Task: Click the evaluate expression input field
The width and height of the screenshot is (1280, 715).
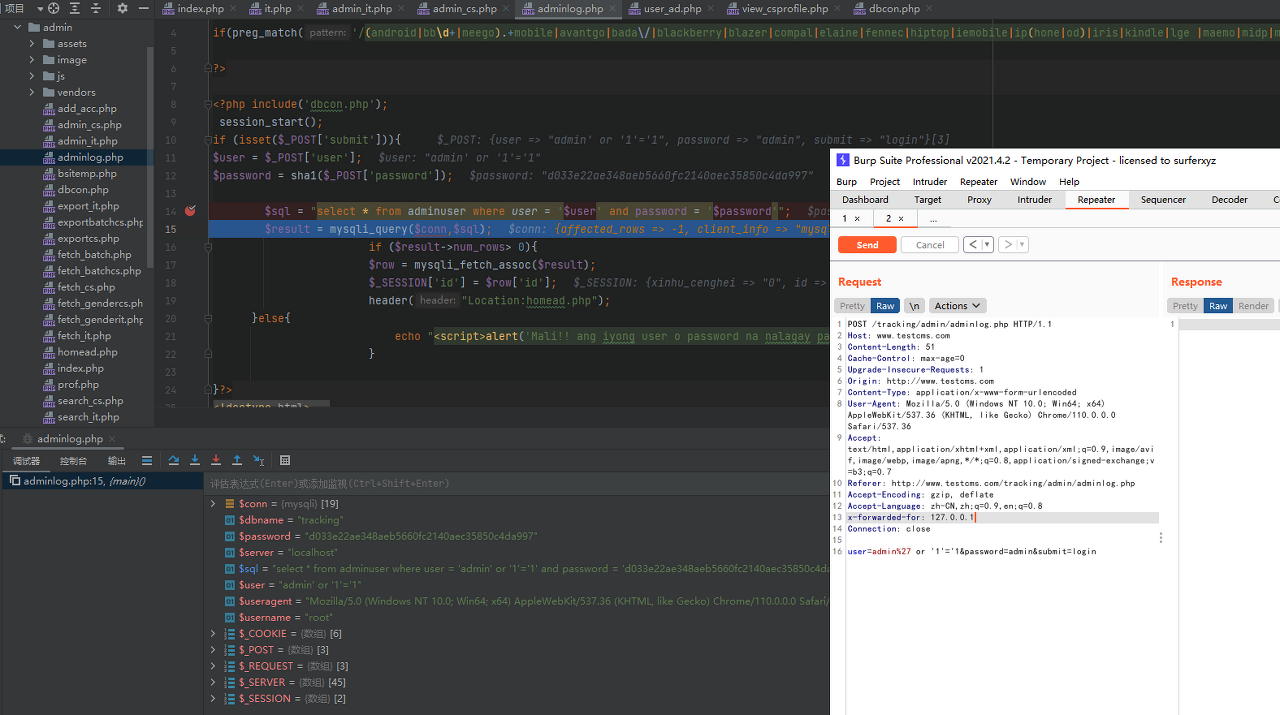Action: coord(518,483)
